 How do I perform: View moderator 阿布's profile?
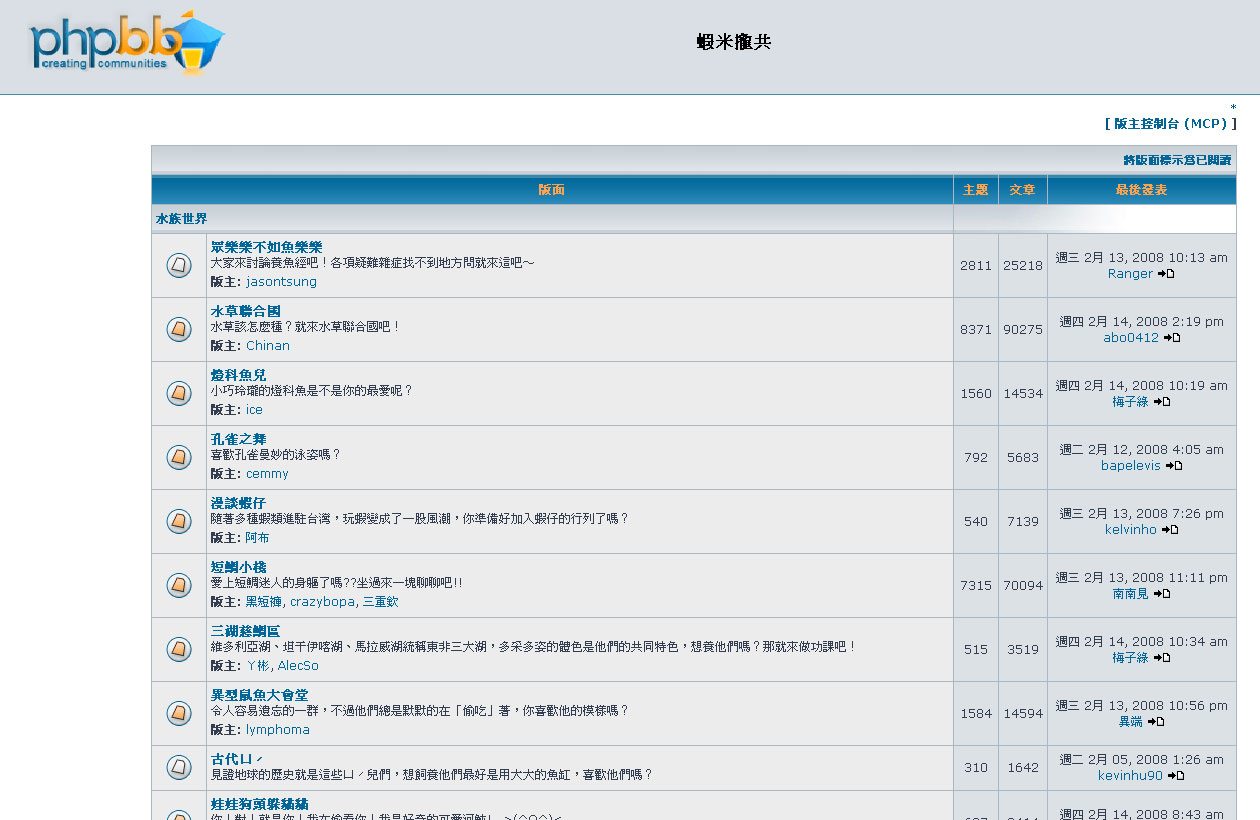pos(257,538)
